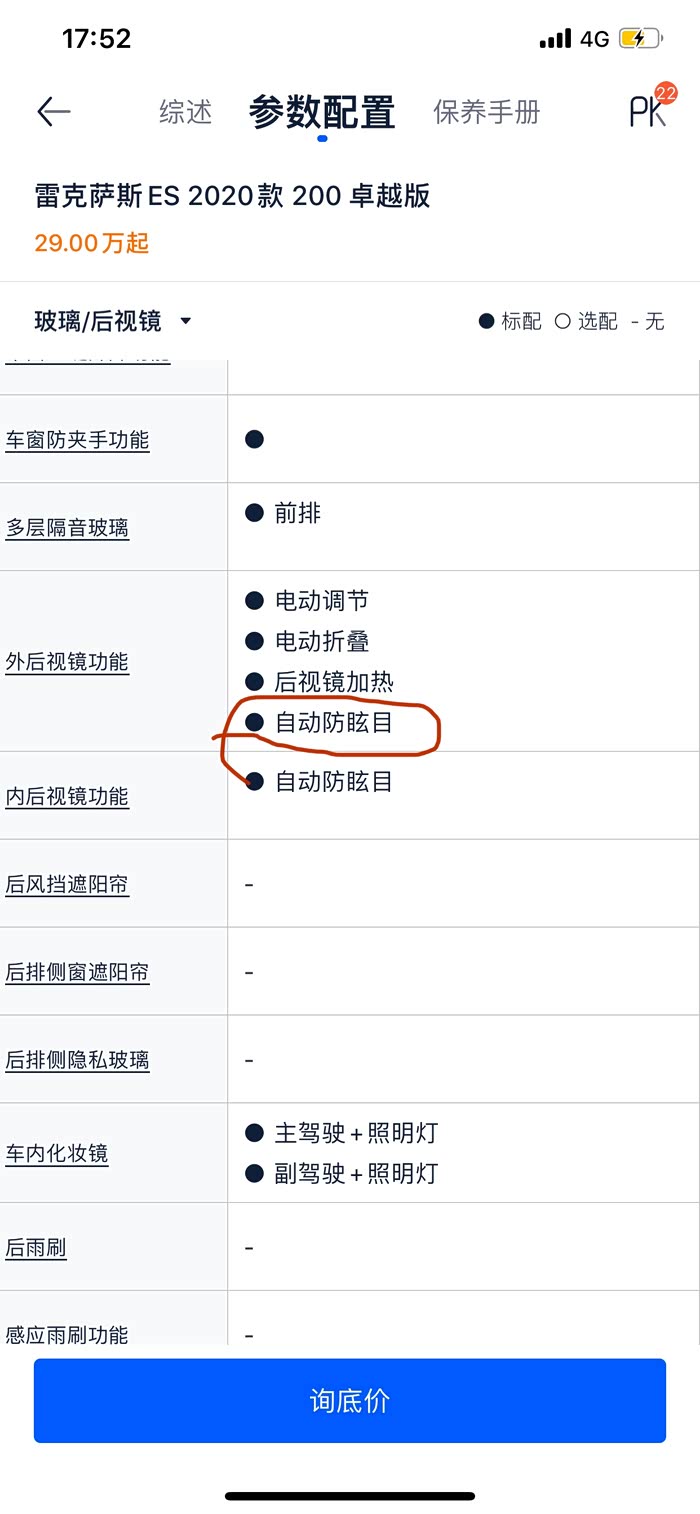700x1514 pixels.
Task: Switch to the 综述 tab
Action: [x=186, y=112]
